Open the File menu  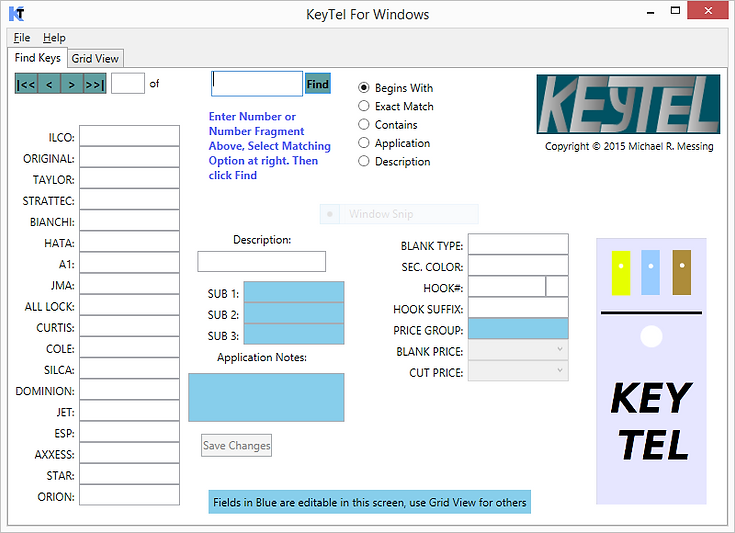pos(22,38)
